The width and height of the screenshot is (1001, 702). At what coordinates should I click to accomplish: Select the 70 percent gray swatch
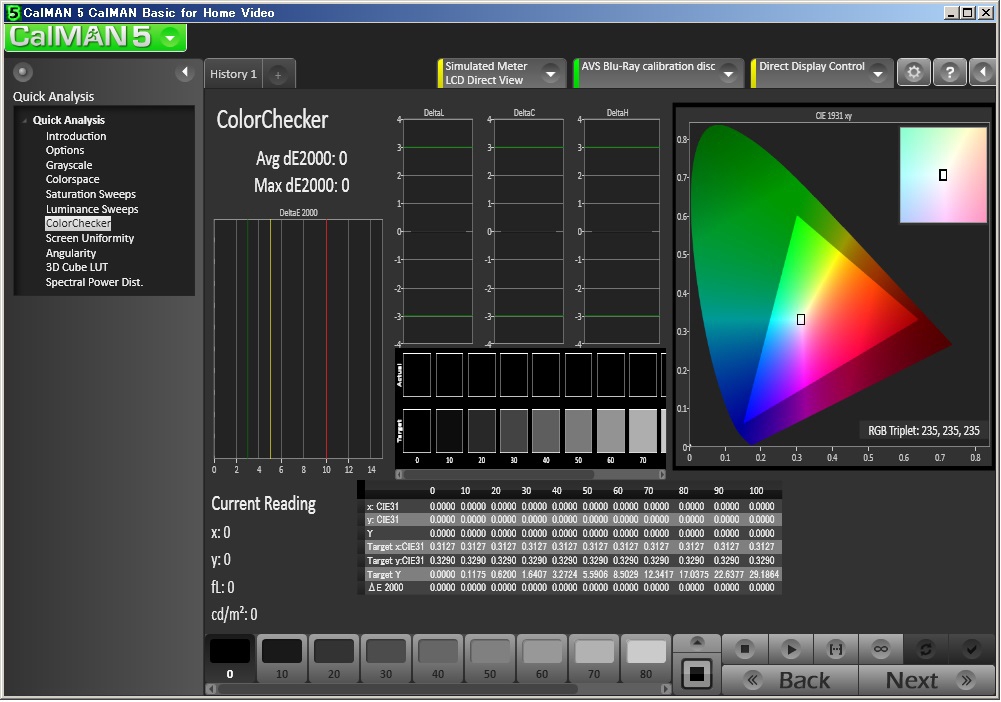coord(594,659)
